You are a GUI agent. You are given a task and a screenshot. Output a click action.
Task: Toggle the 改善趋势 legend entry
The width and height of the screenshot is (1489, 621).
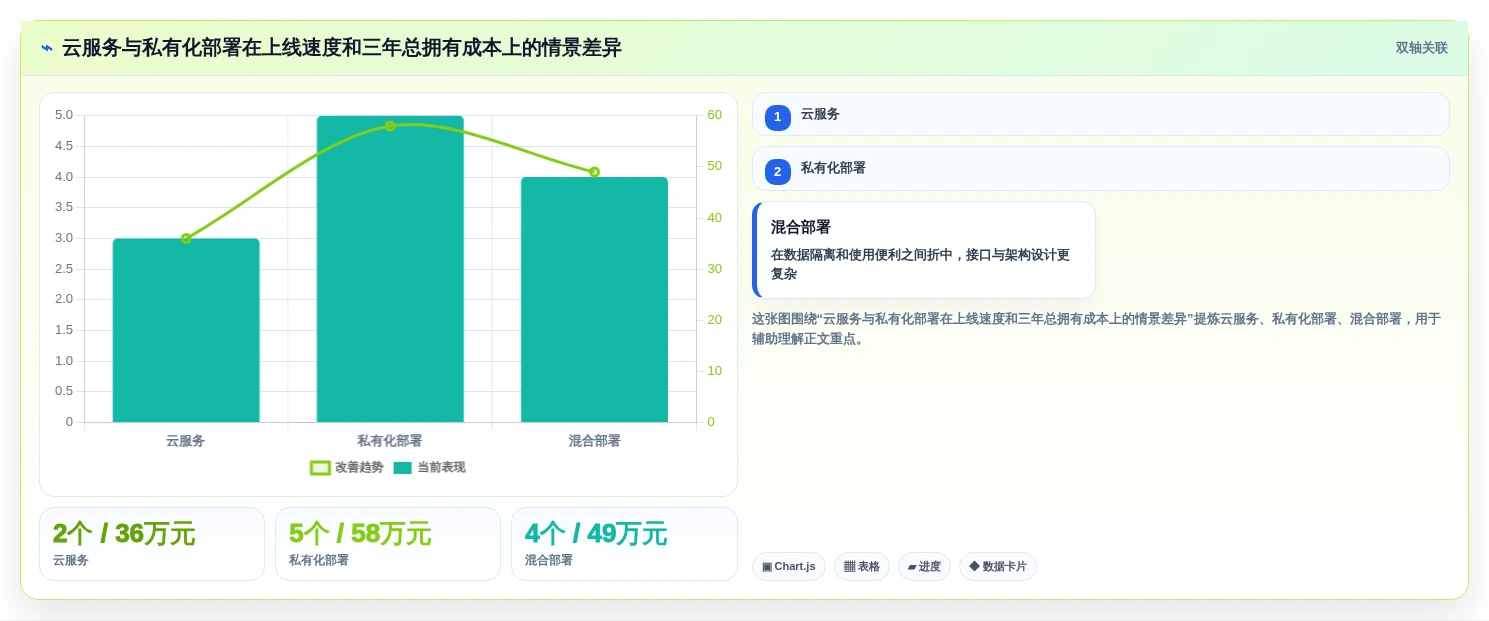pos(346,467)
